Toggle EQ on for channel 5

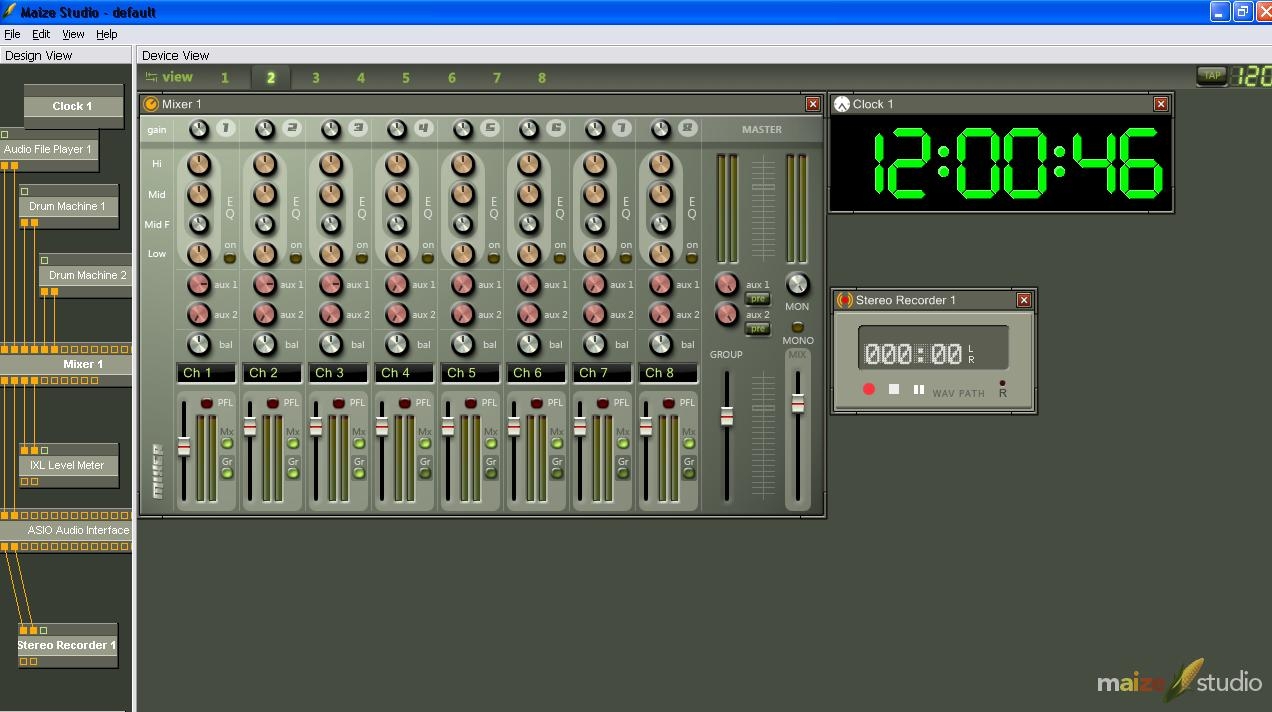pyautogui.click(x=494, y=258)
